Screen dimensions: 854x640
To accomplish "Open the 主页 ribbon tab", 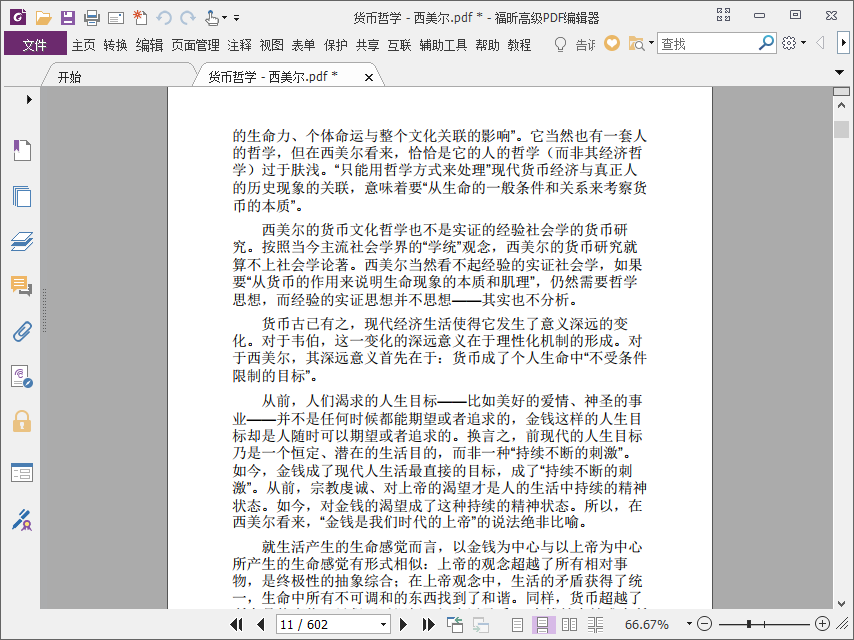I will tap(83, 45).
